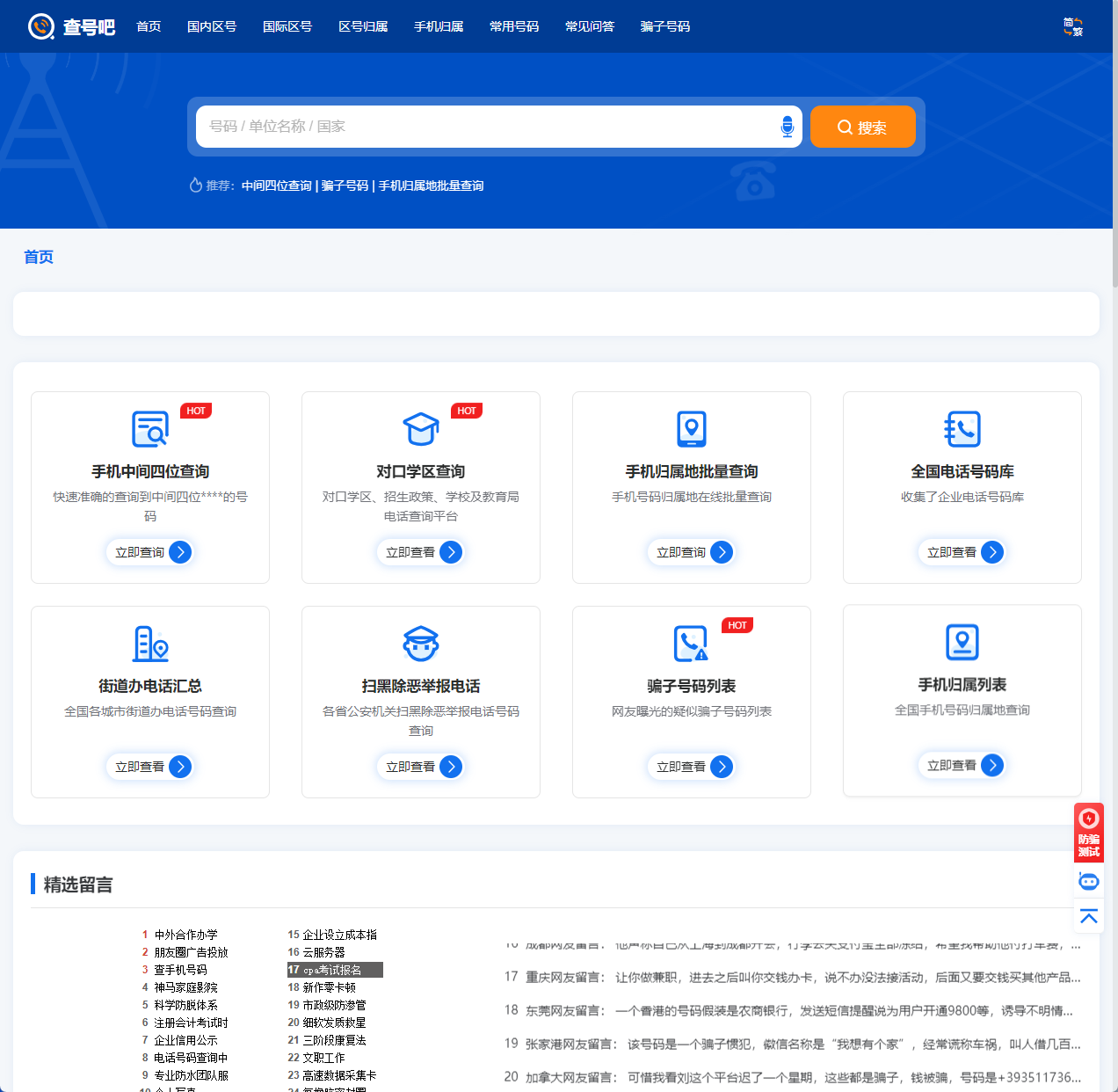Viewport: 1118px width, 1092px height.
Task: Click the building icon on 街道办电话汇总 card
Action: click(x=149, y=643)
